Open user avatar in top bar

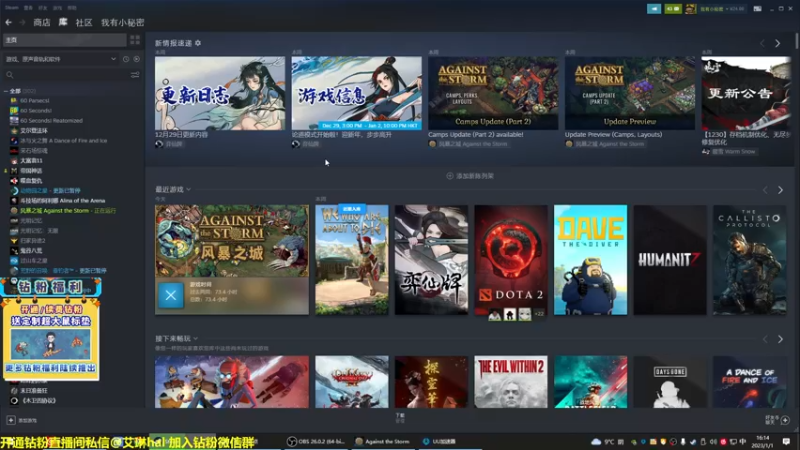[691, 9]
